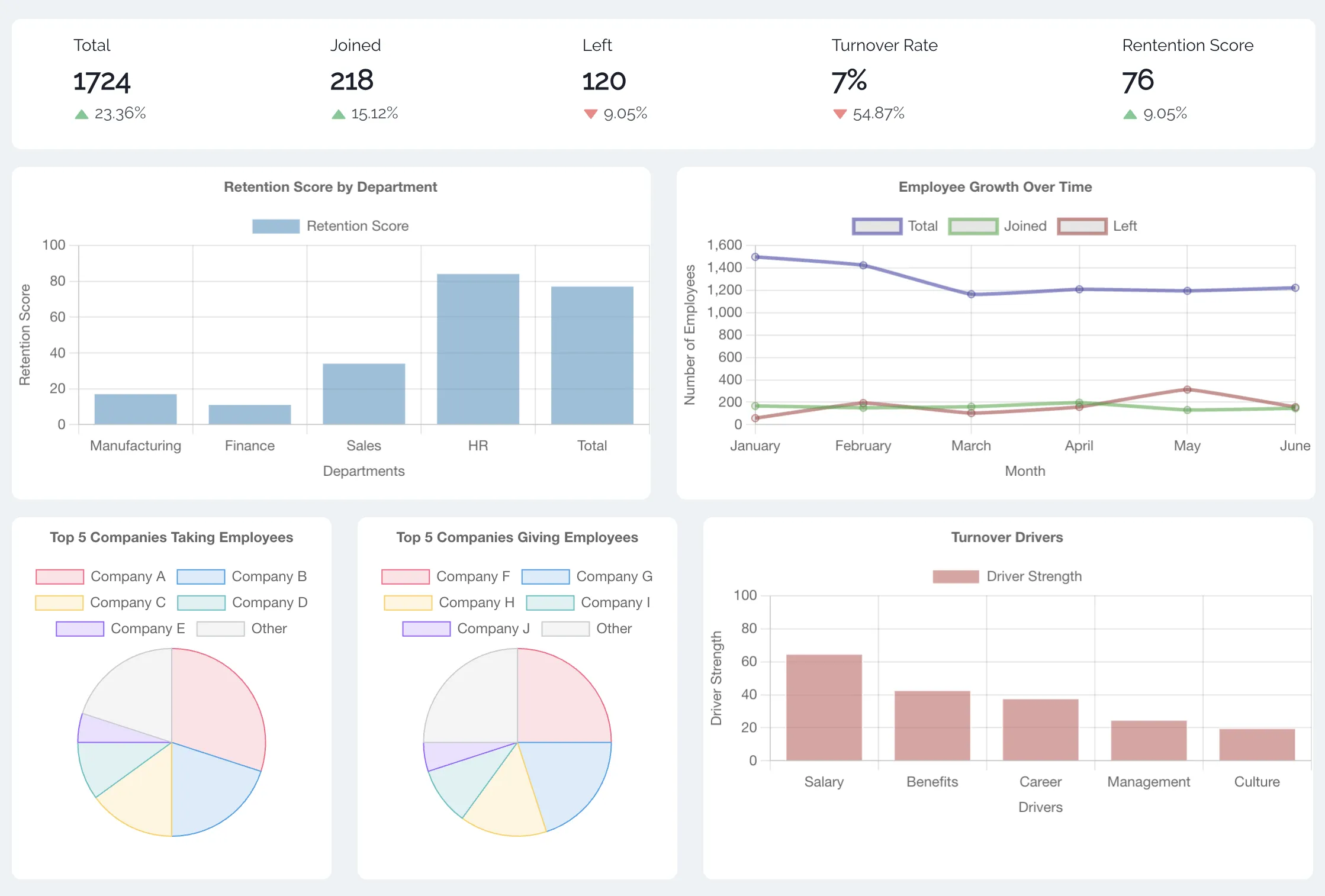Viewport: 1325px width, 896px height.
Task: Click the HR retention bar
Action: click(478, 349)
